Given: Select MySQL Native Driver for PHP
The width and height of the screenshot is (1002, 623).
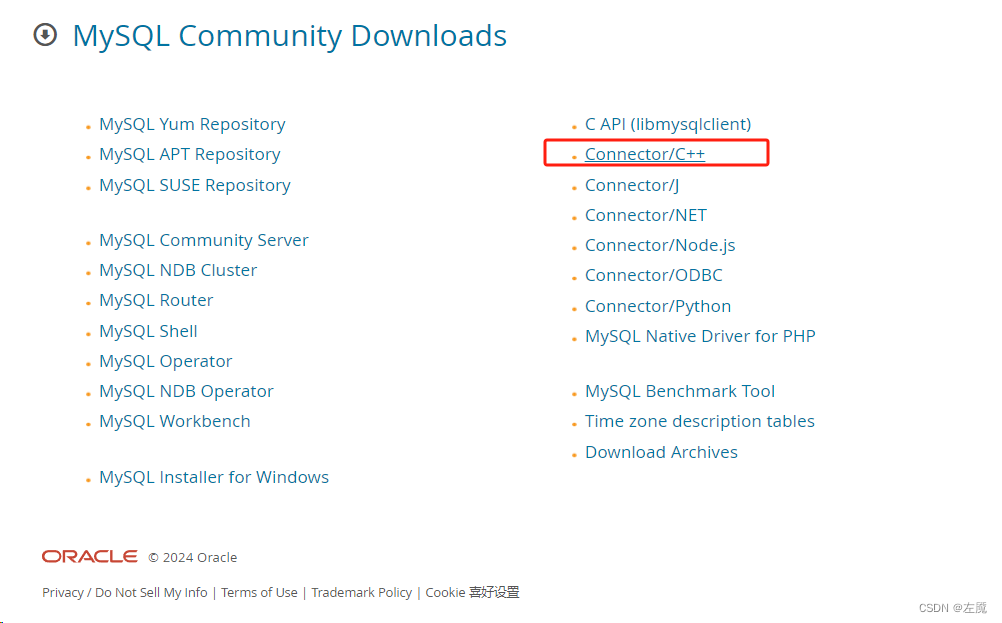Looking at the screenshot, I should tap(700, 336).
